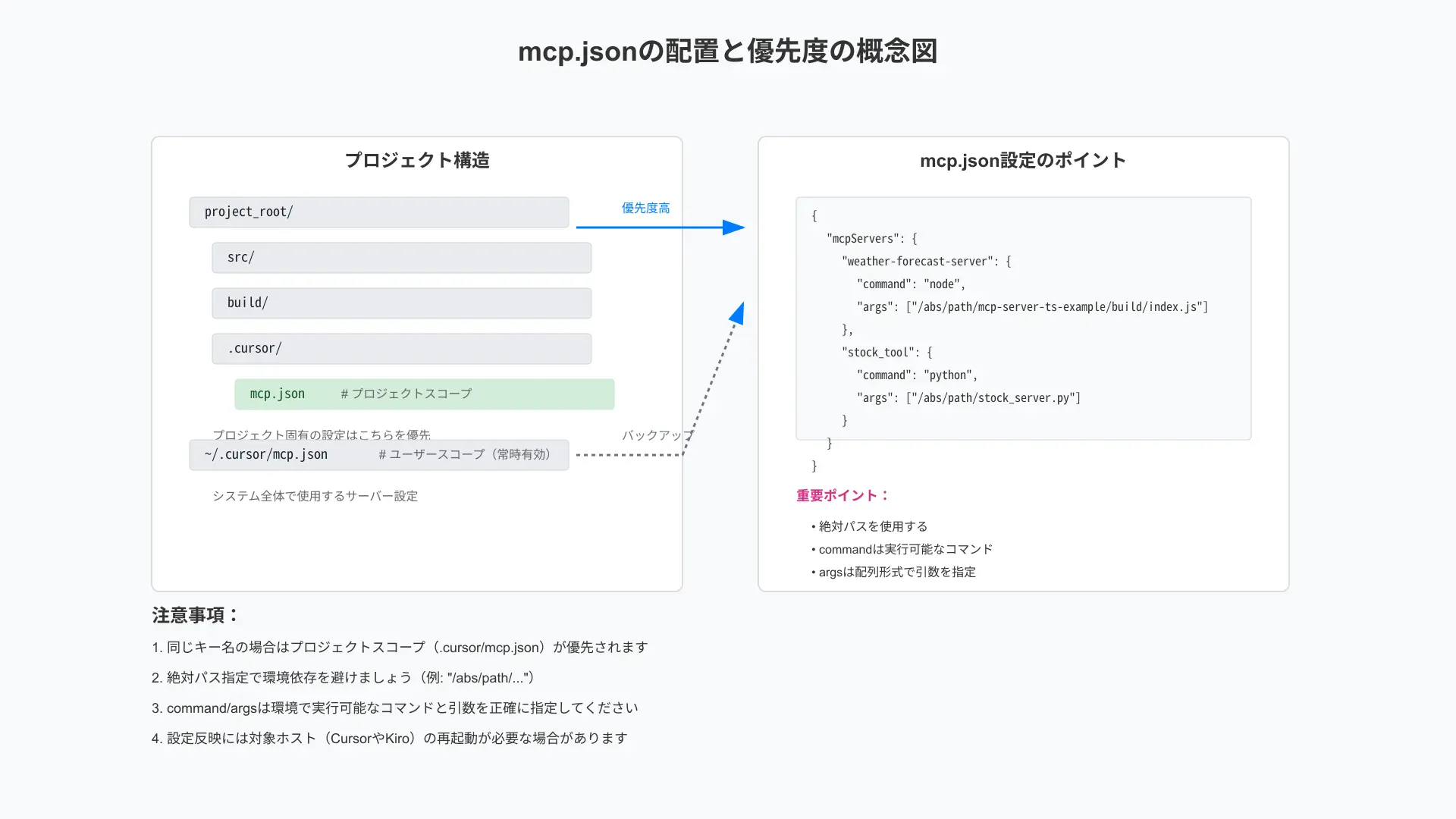1456x819 pixels.
Task: Select the project_root/ directory row
Action: (379, 212)
